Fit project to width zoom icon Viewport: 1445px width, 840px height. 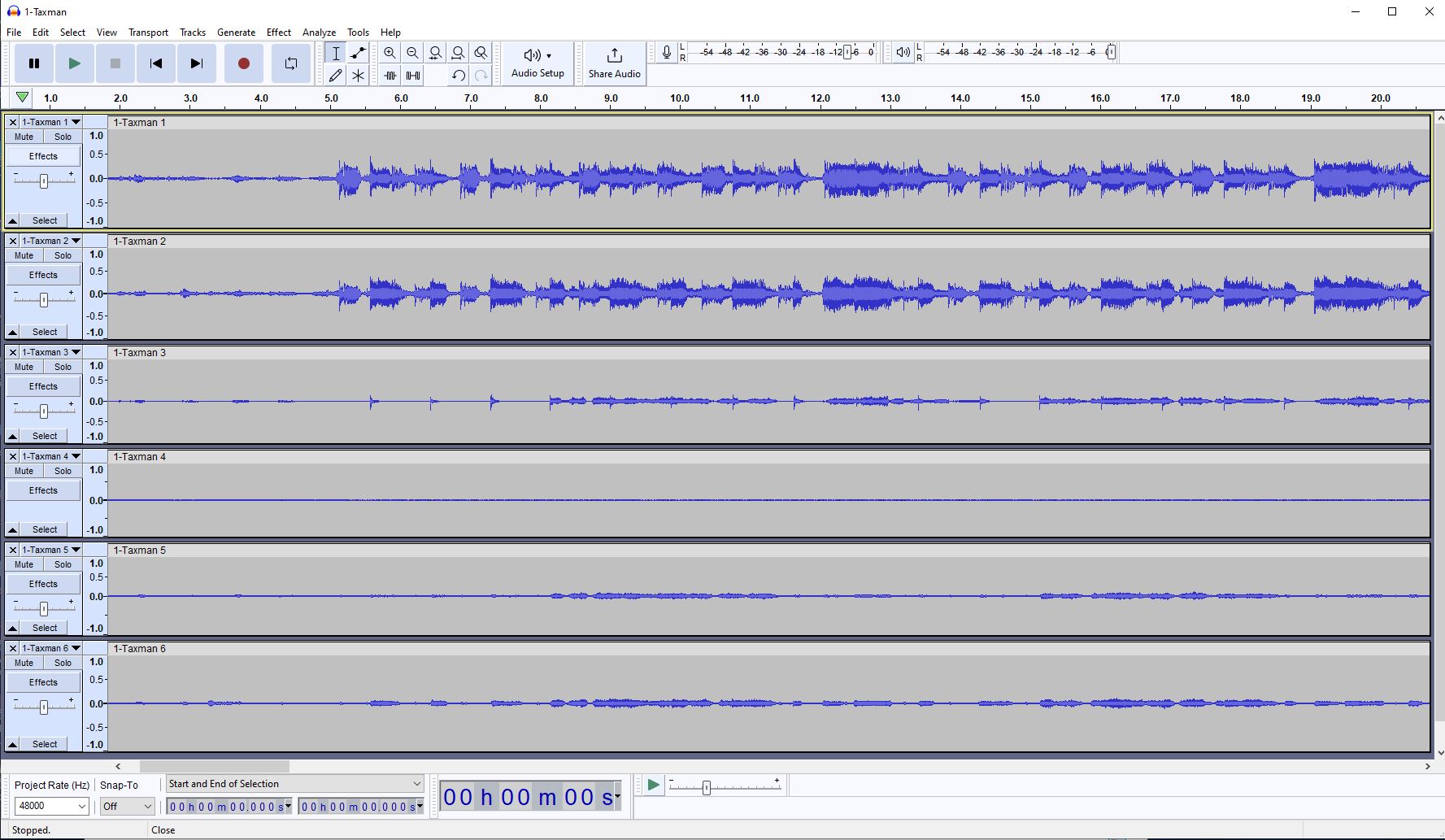click(x=459, y=53)
